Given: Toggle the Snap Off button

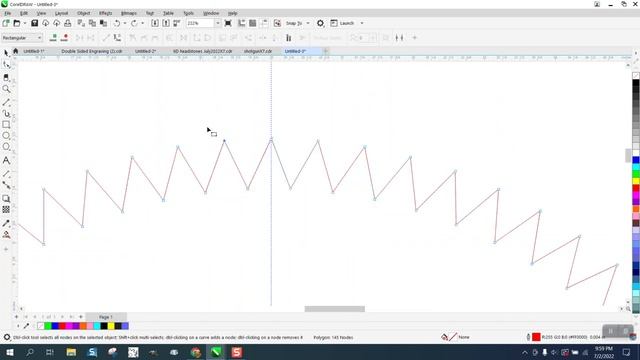Looking at the screenshot, I should pos(277,23).
